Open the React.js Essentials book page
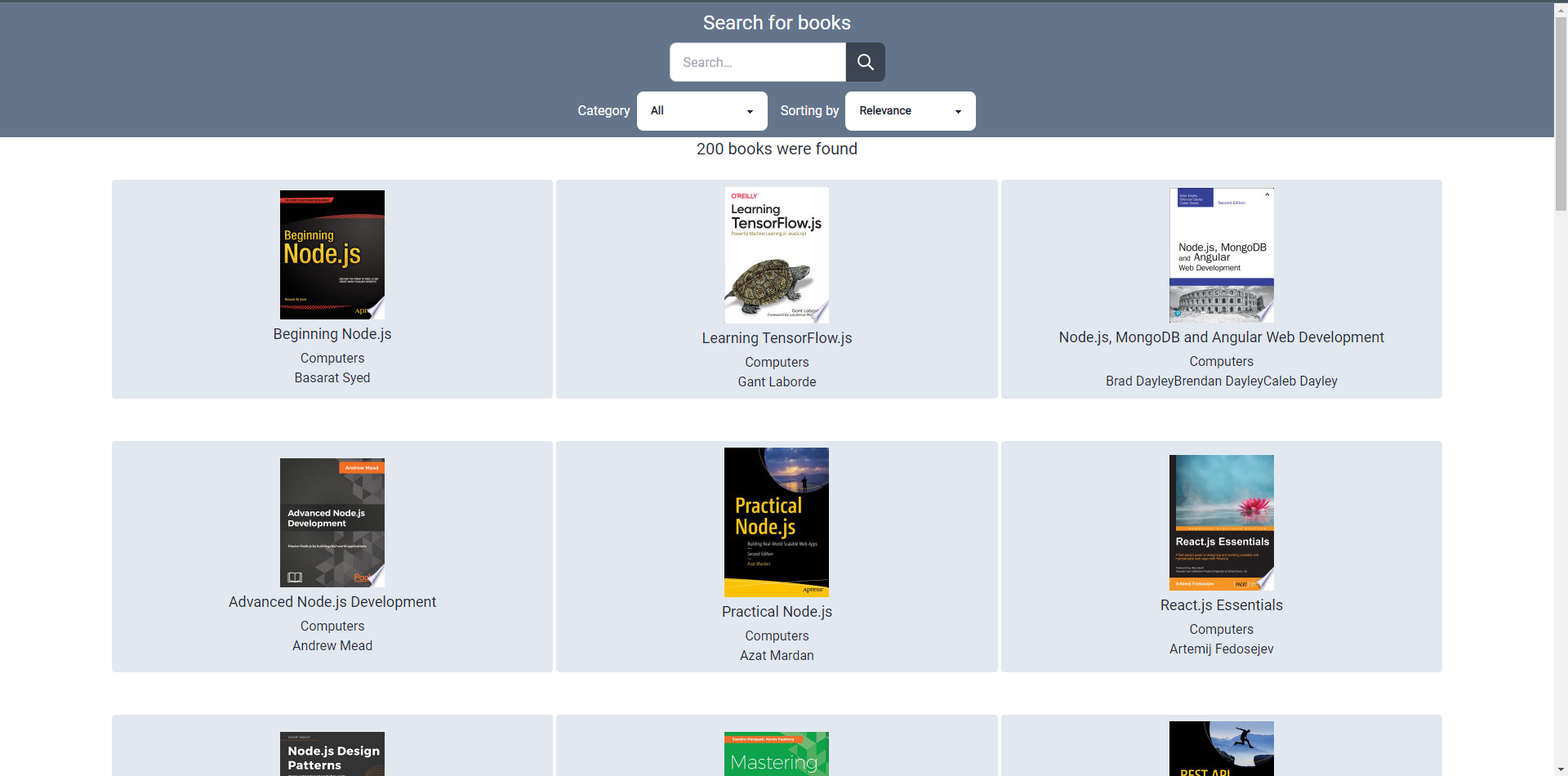1568x776 pixels. tap(1221, 605)
